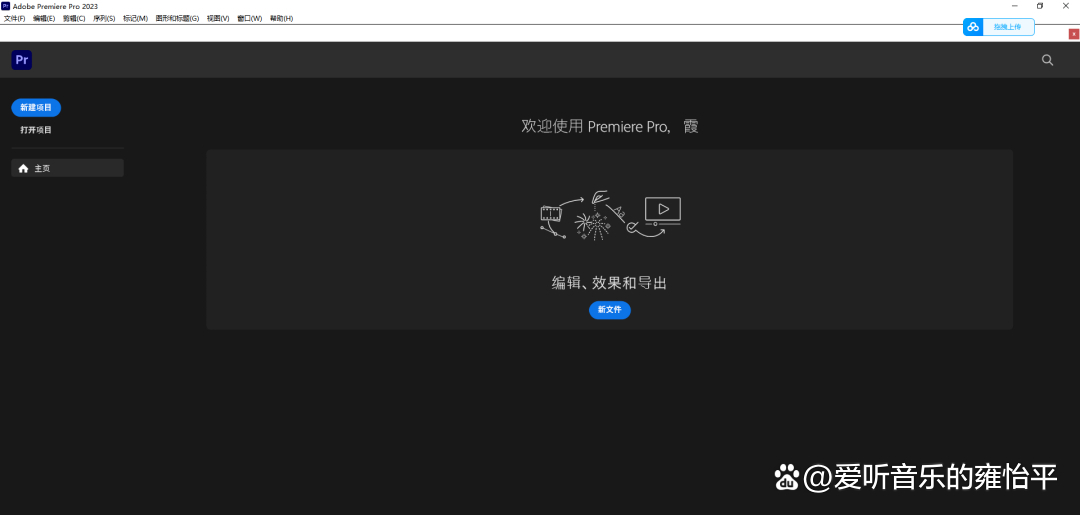Open the 窗口(W) menu
This screenshot has width=1080, height=515.
[x=249, y=19]
